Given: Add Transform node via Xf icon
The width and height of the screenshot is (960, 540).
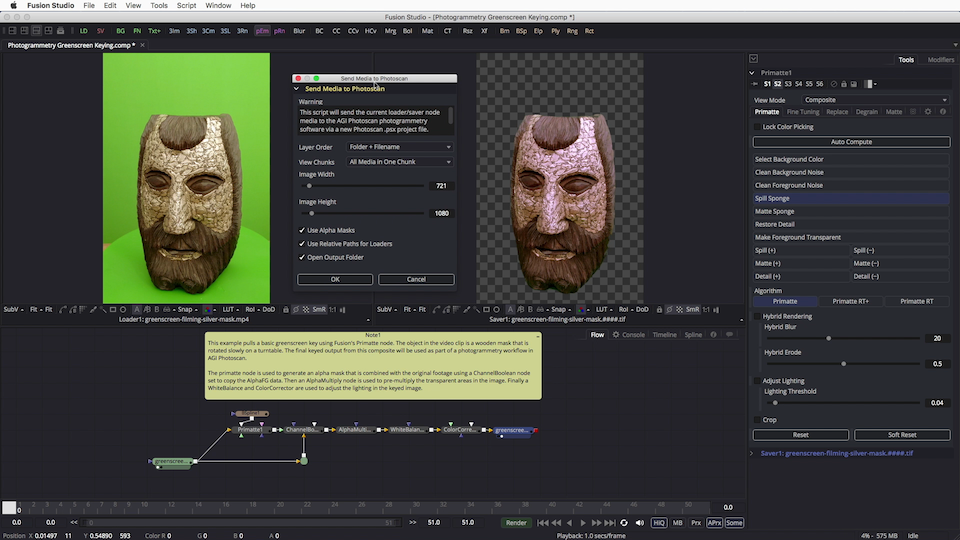Looking at the screenshot, I should (484, 31).
